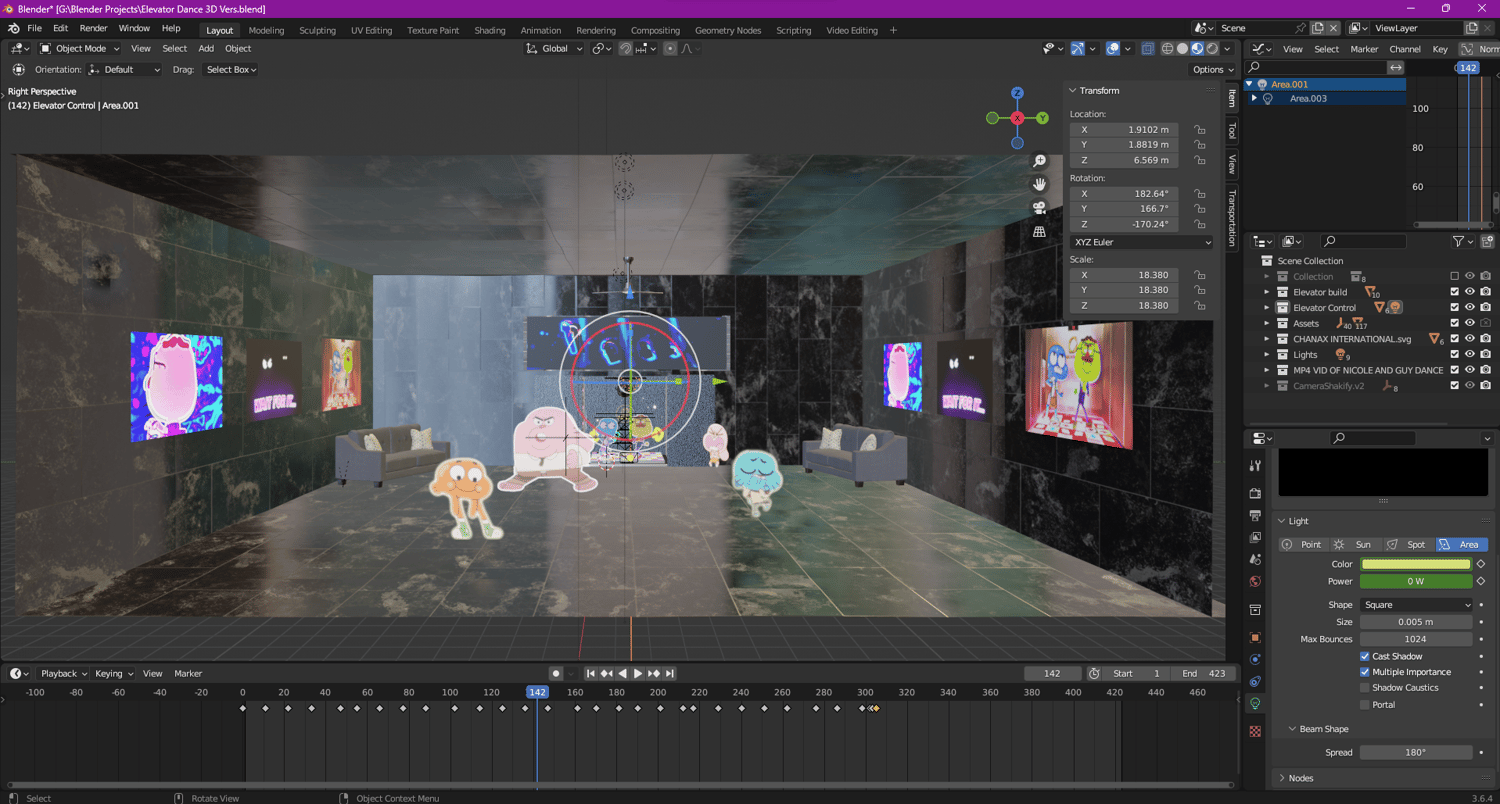Open the Render menu
Viewport: 1500px width, 804px height.
click(93, 28)
